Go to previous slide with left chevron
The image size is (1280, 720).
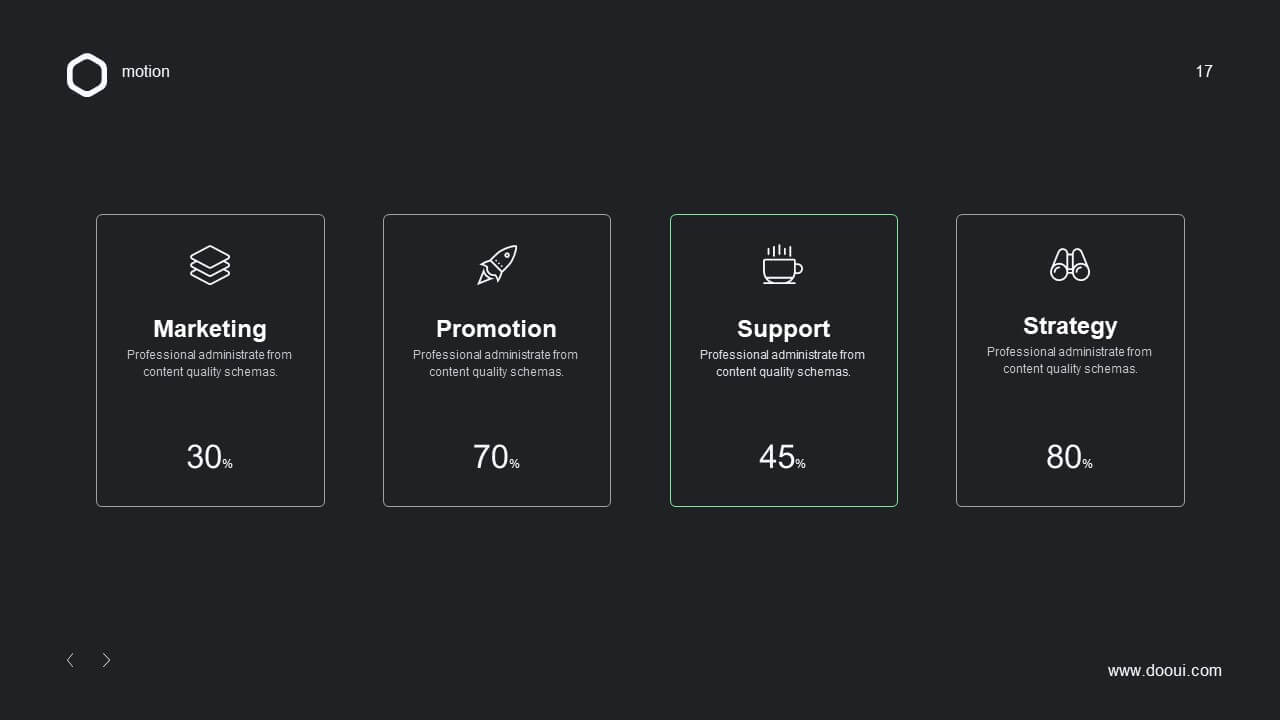70,660
